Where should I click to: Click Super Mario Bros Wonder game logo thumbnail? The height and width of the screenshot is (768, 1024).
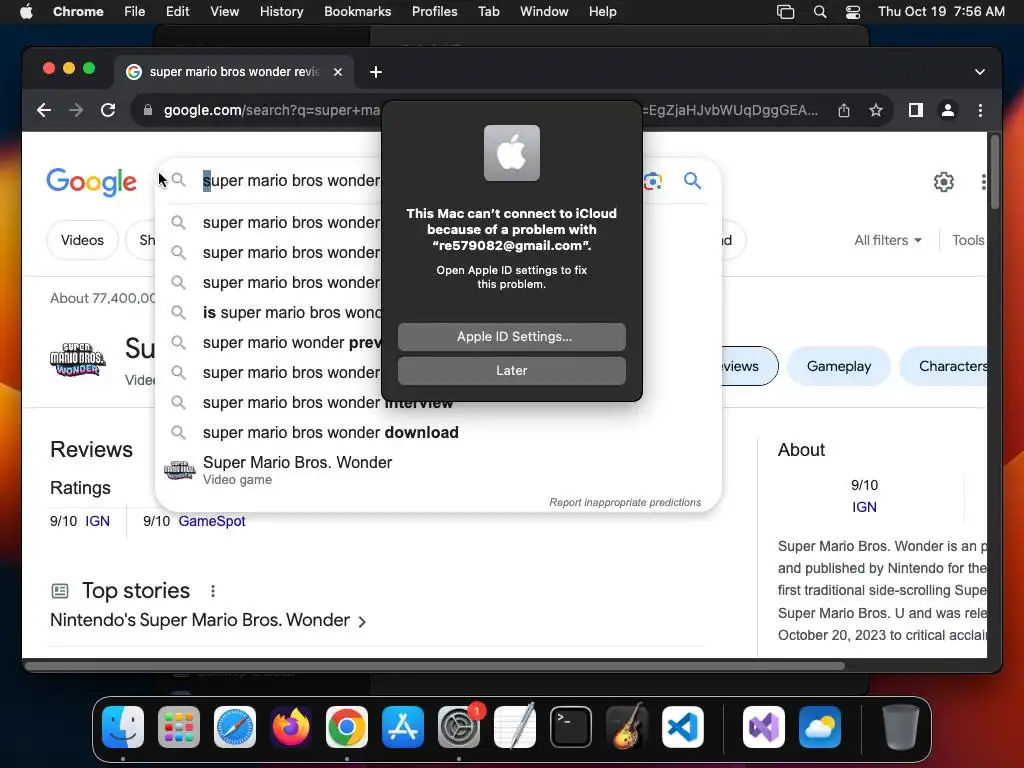(x=78, y=359)
